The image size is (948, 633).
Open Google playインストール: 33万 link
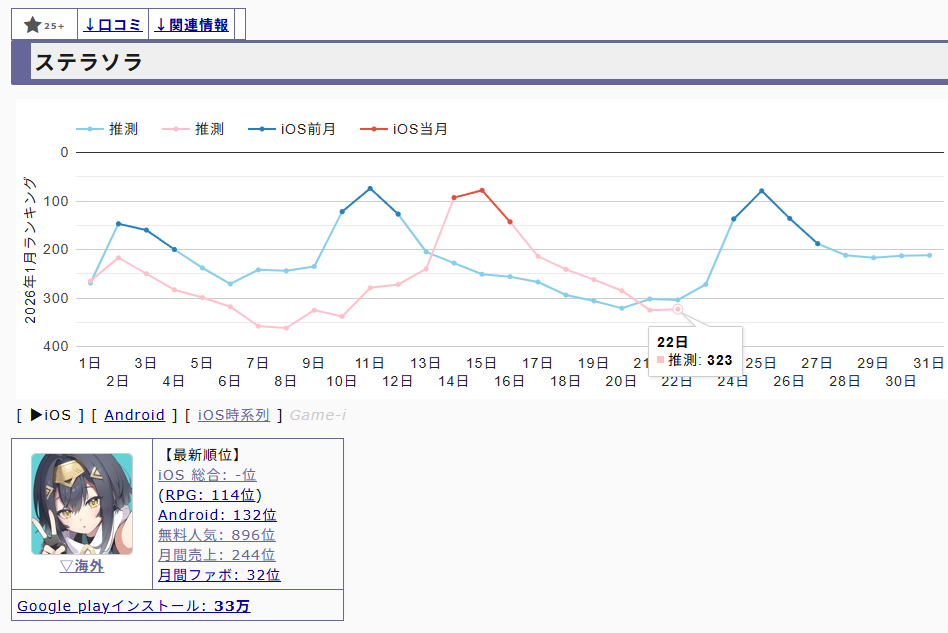(133, 606)
